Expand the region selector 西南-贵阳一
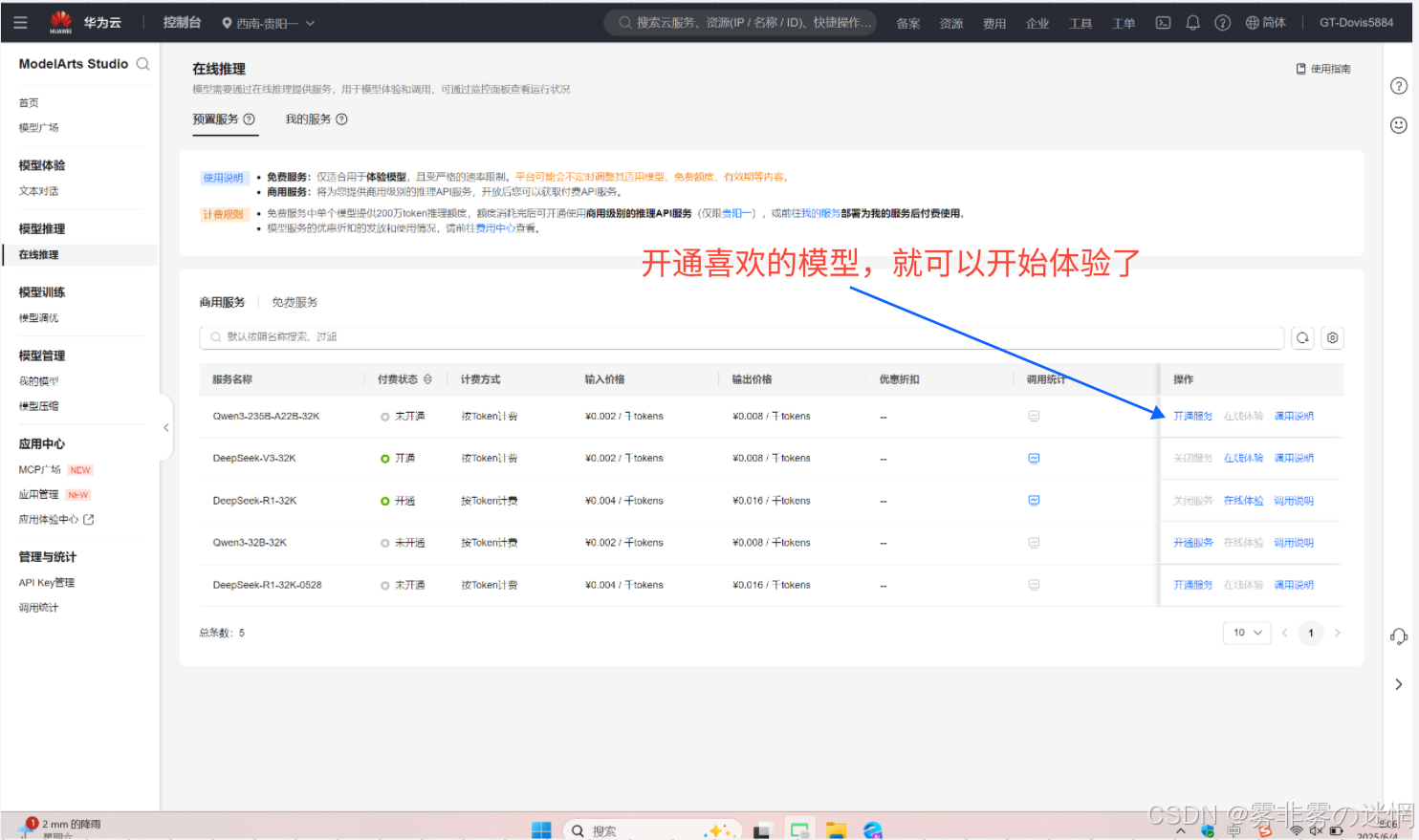 269,23
